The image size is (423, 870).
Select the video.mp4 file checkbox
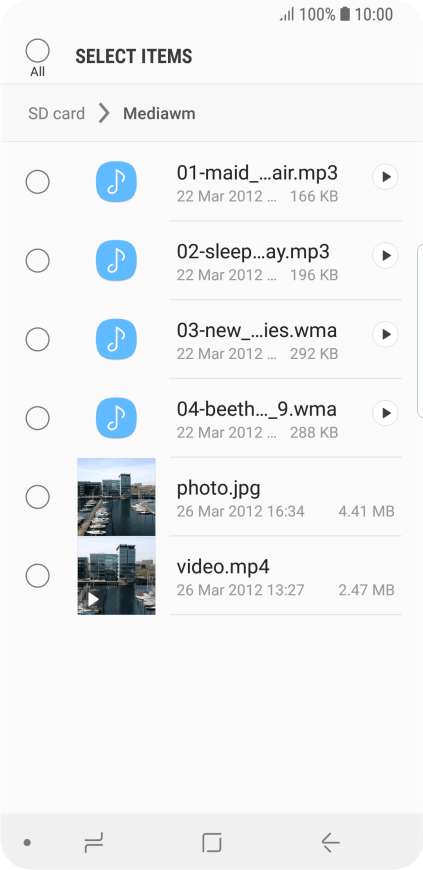pos(38,576)
